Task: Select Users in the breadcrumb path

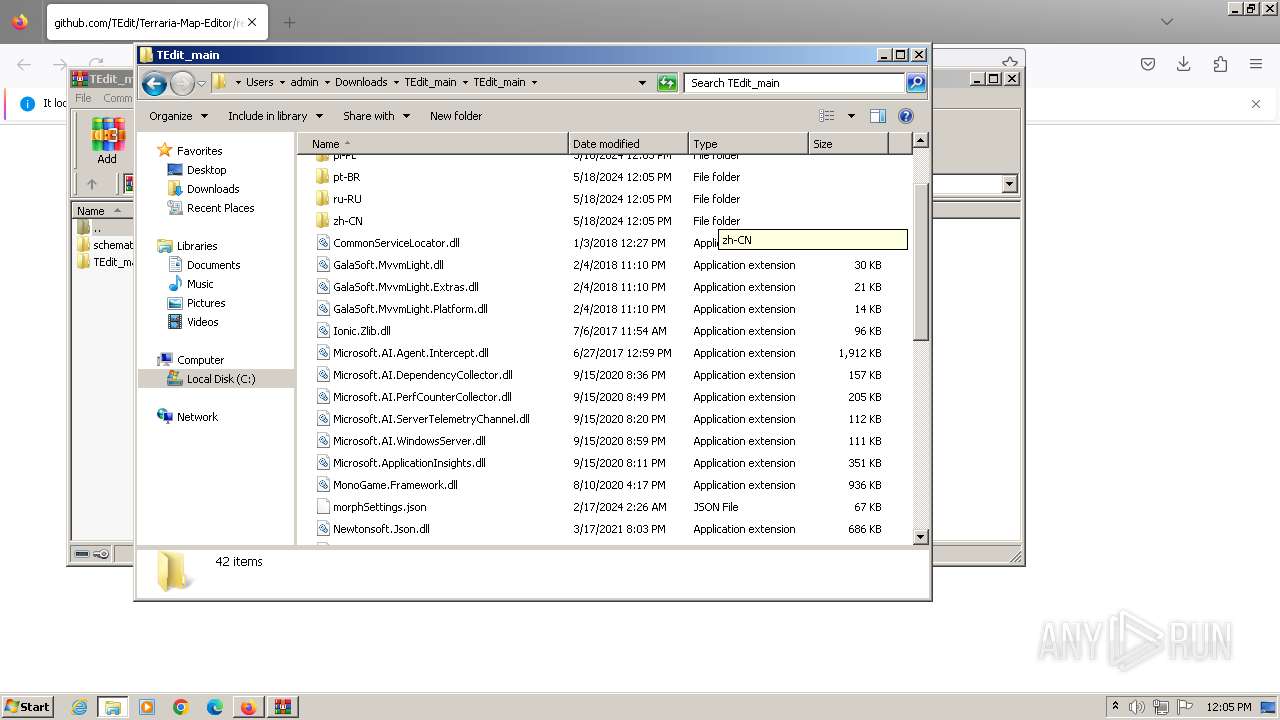Action: pos(260,83)
